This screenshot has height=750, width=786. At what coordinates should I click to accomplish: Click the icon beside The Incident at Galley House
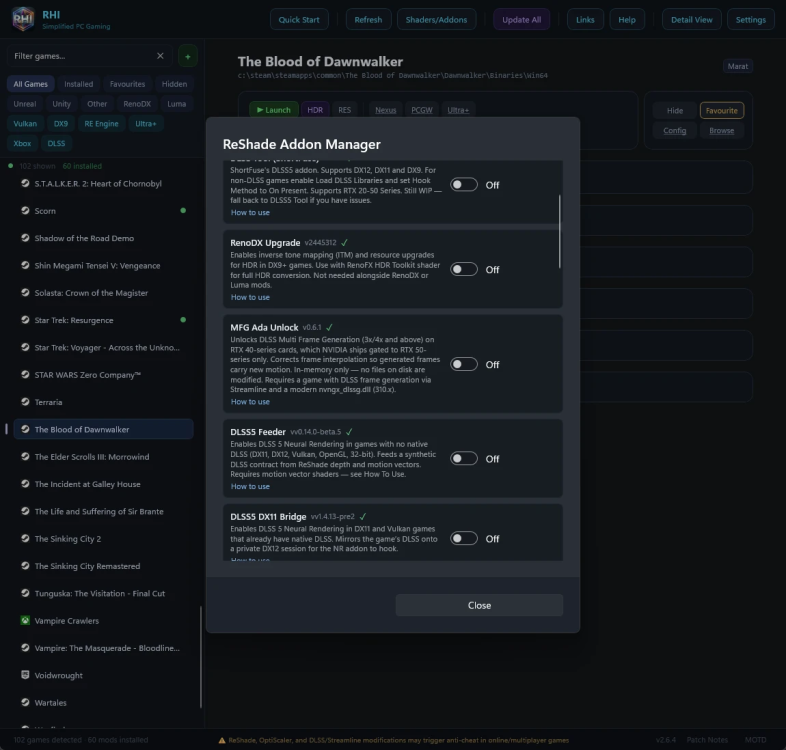pos(25,484)
